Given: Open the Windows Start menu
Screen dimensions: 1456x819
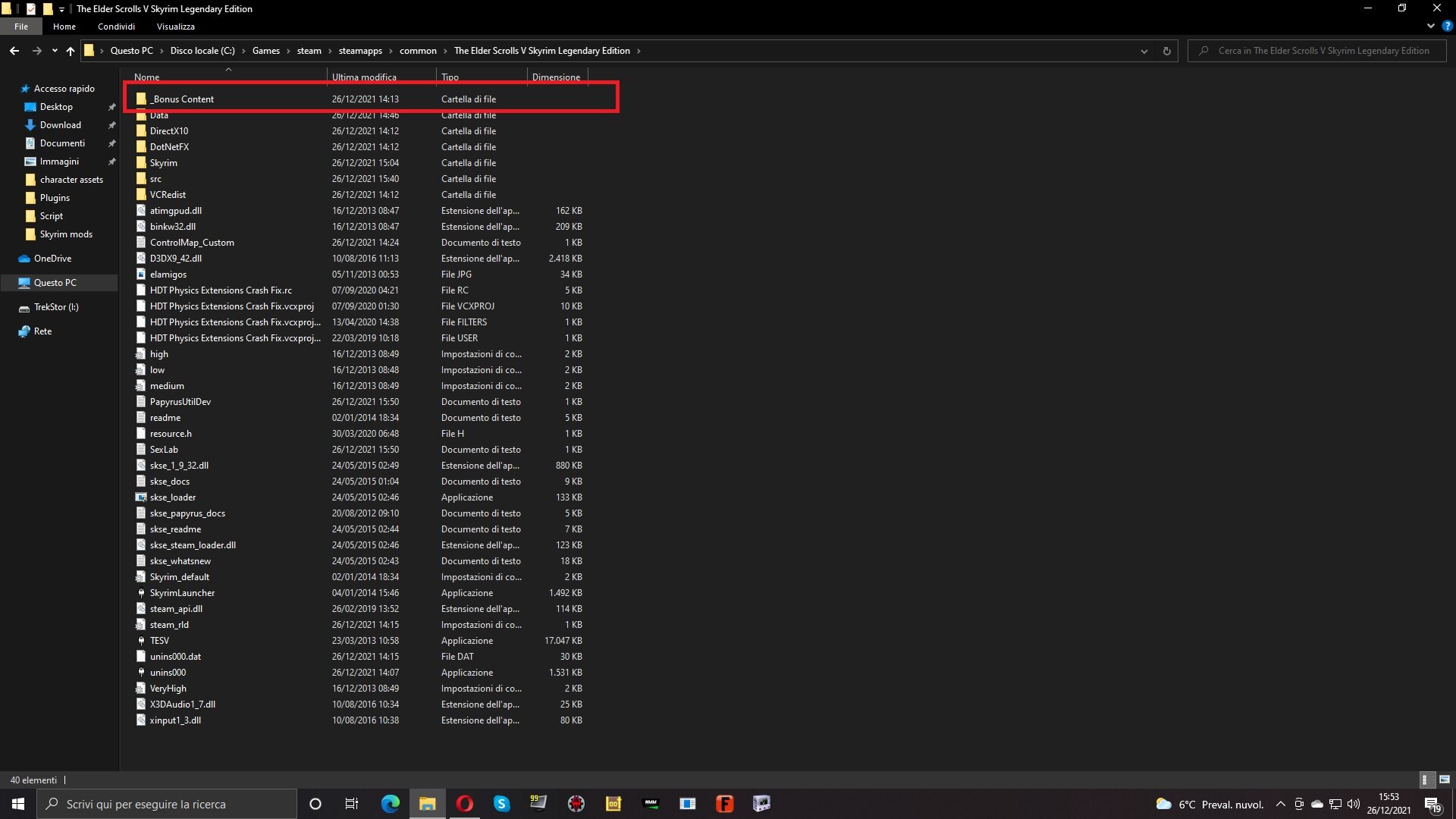Looking at the screenshot, I should pyautogui.click(x=18, y=804).
